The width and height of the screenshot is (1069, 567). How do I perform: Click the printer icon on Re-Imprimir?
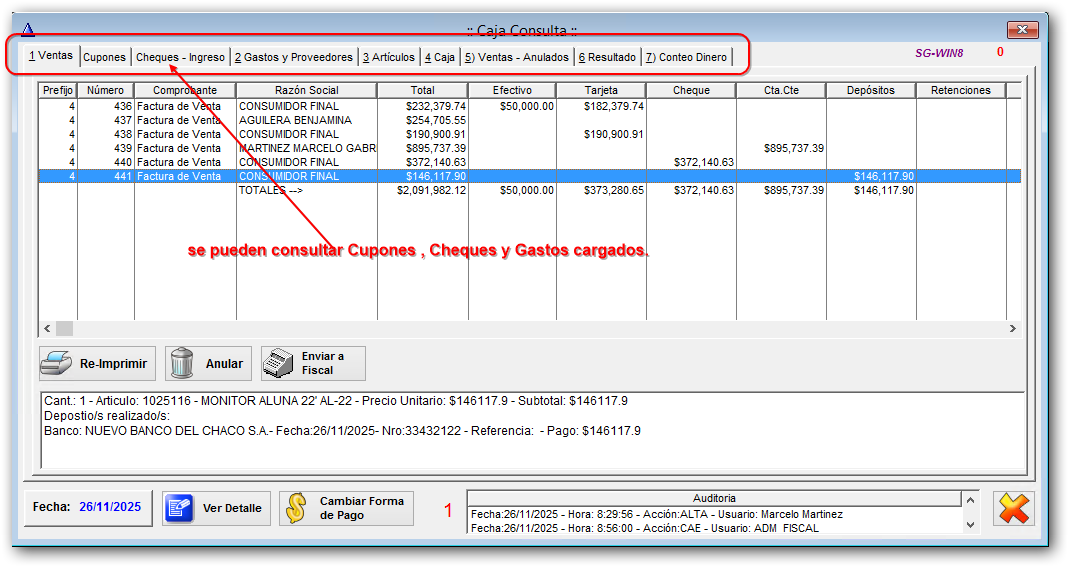click(x=57, y=364)
